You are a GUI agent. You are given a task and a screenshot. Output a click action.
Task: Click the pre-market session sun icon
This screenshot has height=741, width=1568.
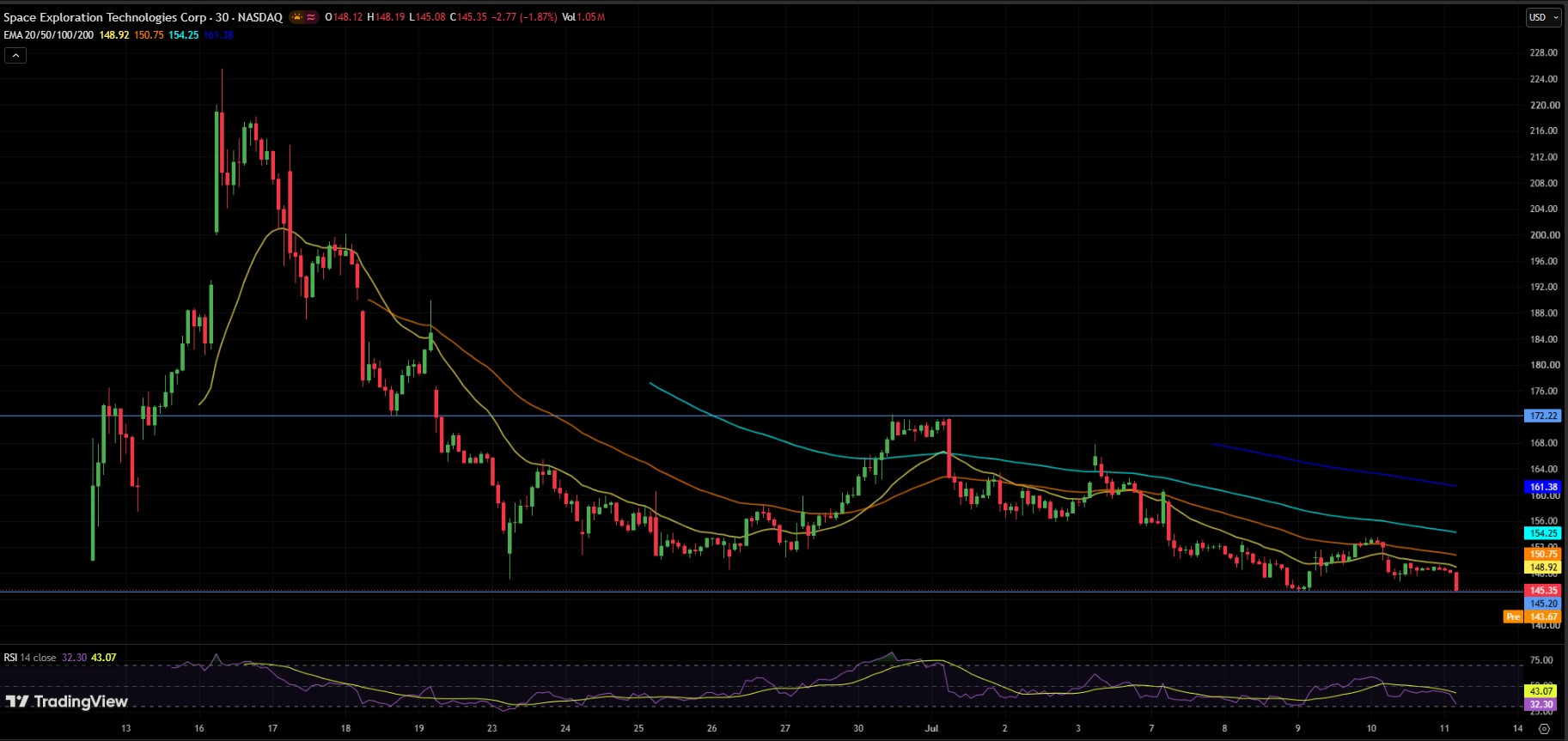(297, 17)
